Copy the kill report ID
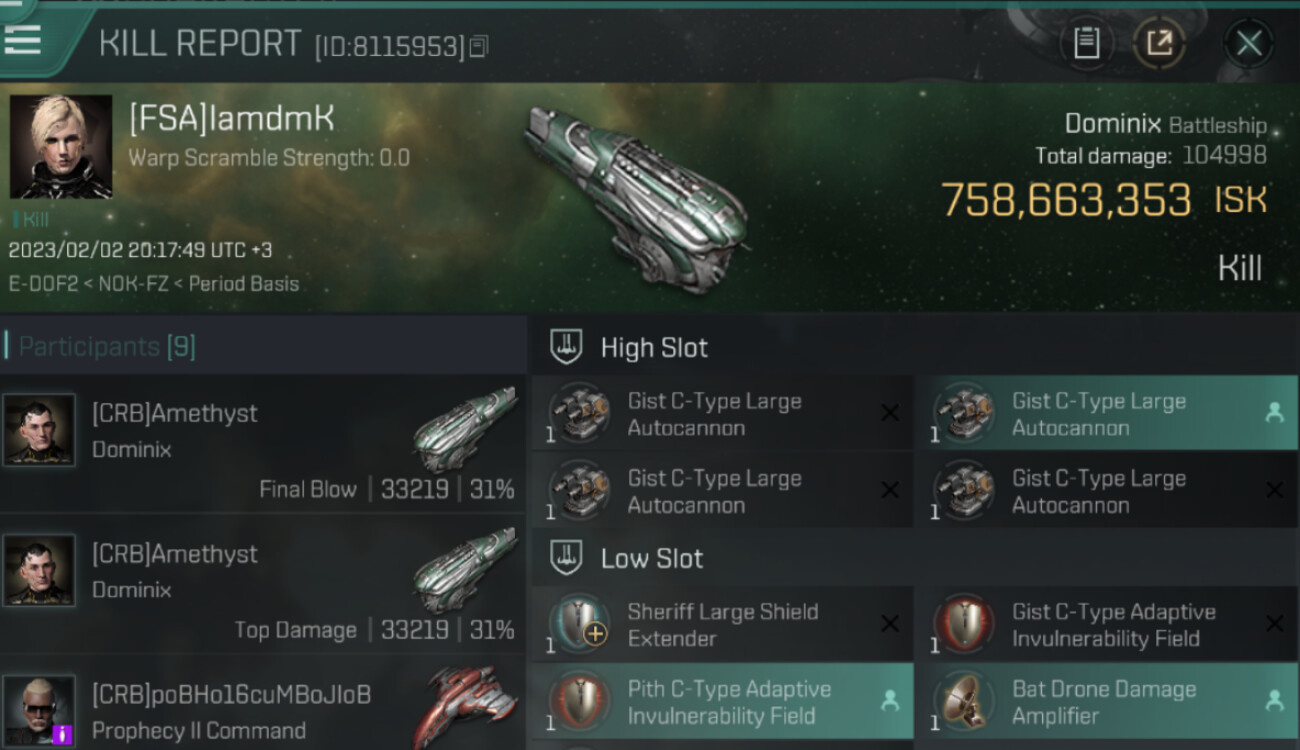The height and width of the screenshot is (750, 1300). point(478,46)
